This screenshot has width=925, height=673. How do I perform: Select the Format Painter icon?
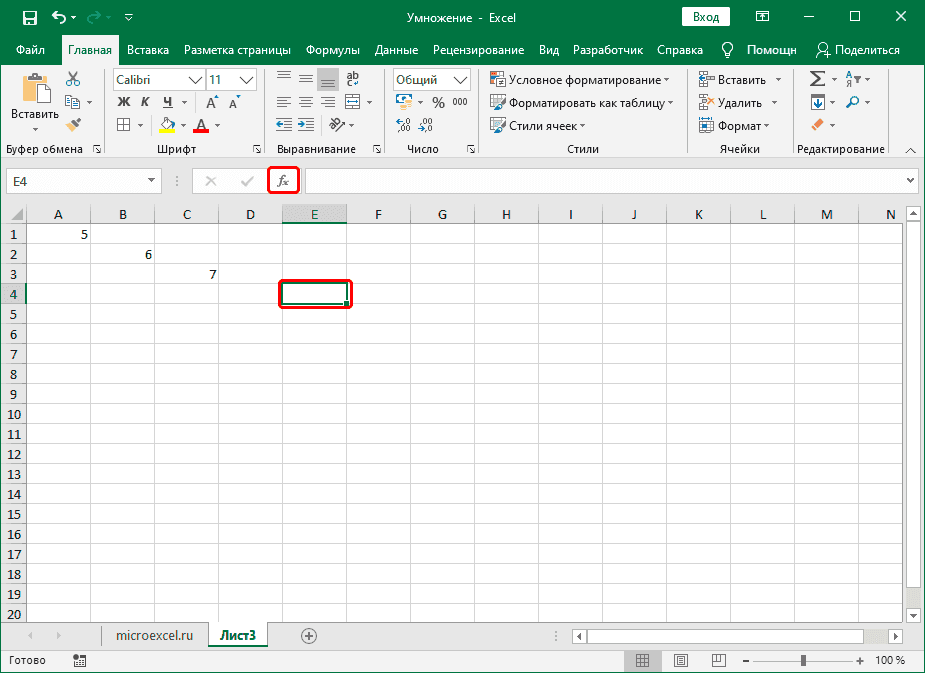[x=72, y=124]
